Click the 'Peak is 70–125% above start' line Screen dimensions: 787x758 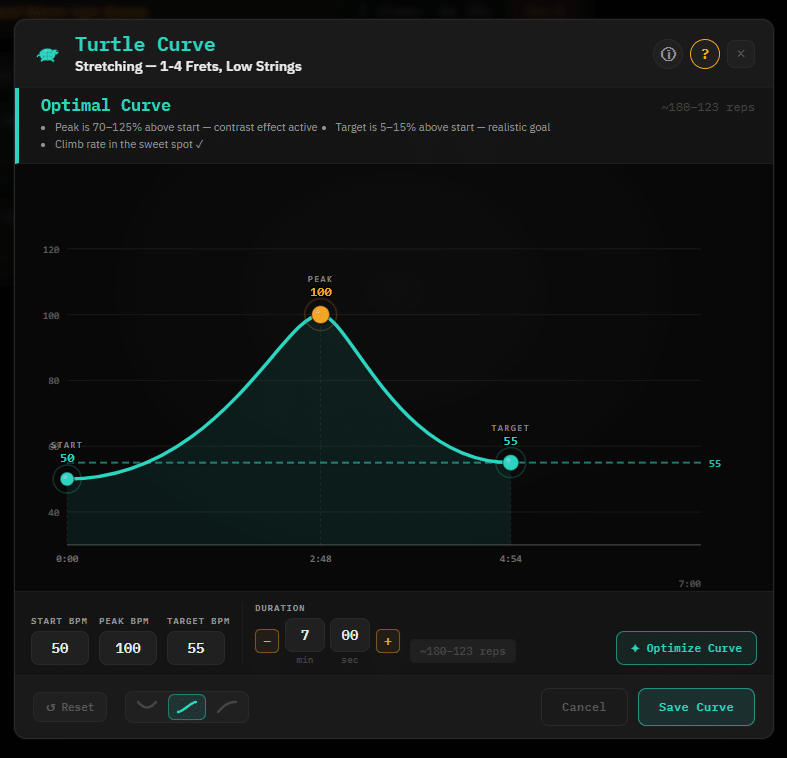[x=186, y=128]
